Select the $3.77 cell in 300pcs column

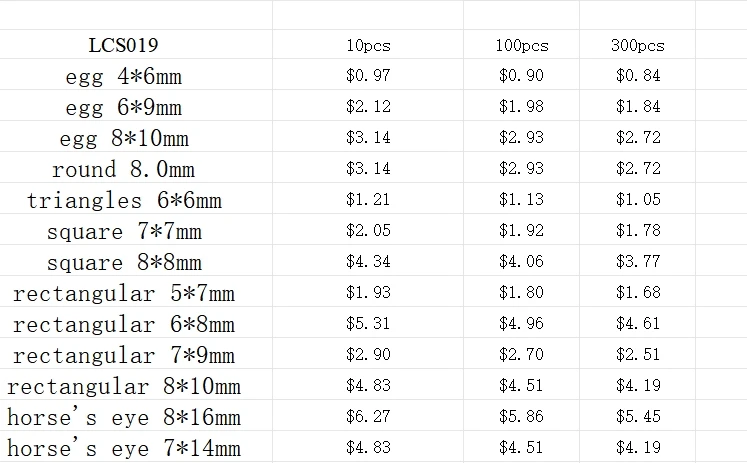tap(637, 262)
